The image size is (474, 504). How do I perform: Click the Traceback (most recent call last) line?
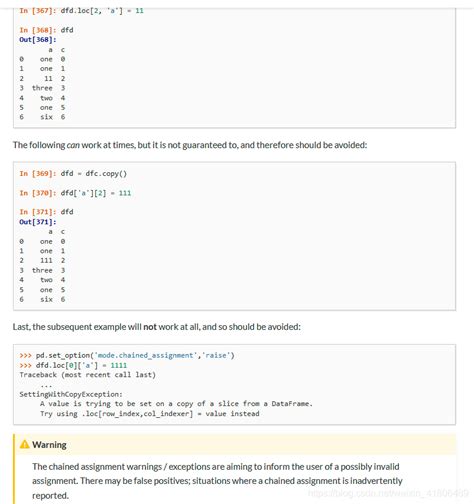88,375
